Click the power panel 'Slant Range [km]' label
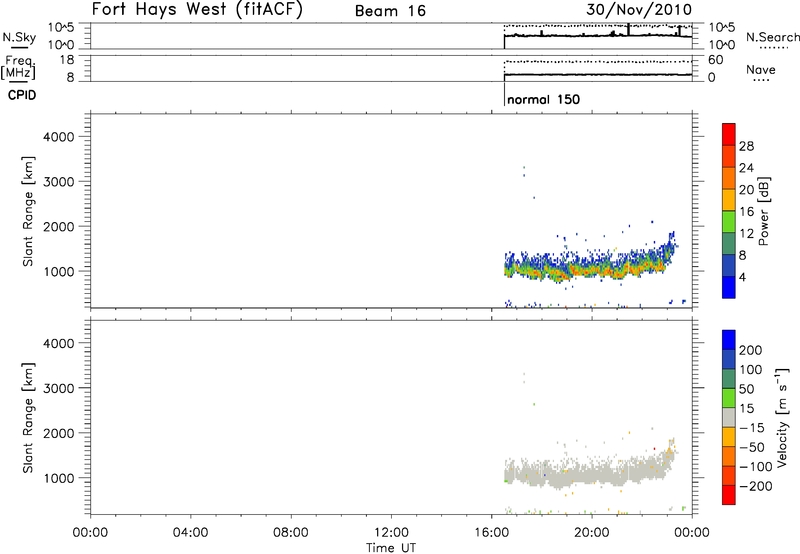The image size is (800, 554). [x=28, y=211]
